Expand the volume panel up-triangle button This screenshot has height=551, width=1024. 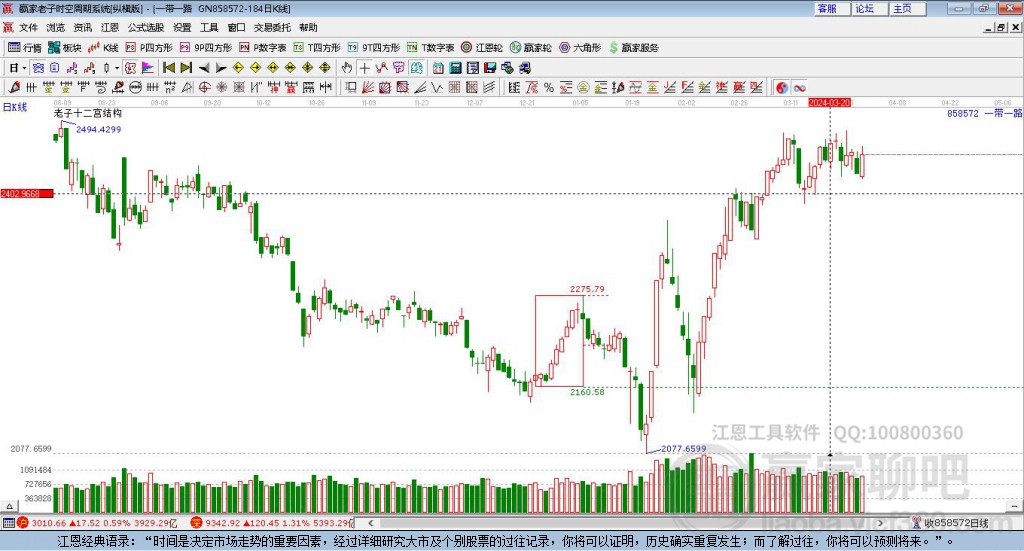[9, 506]
